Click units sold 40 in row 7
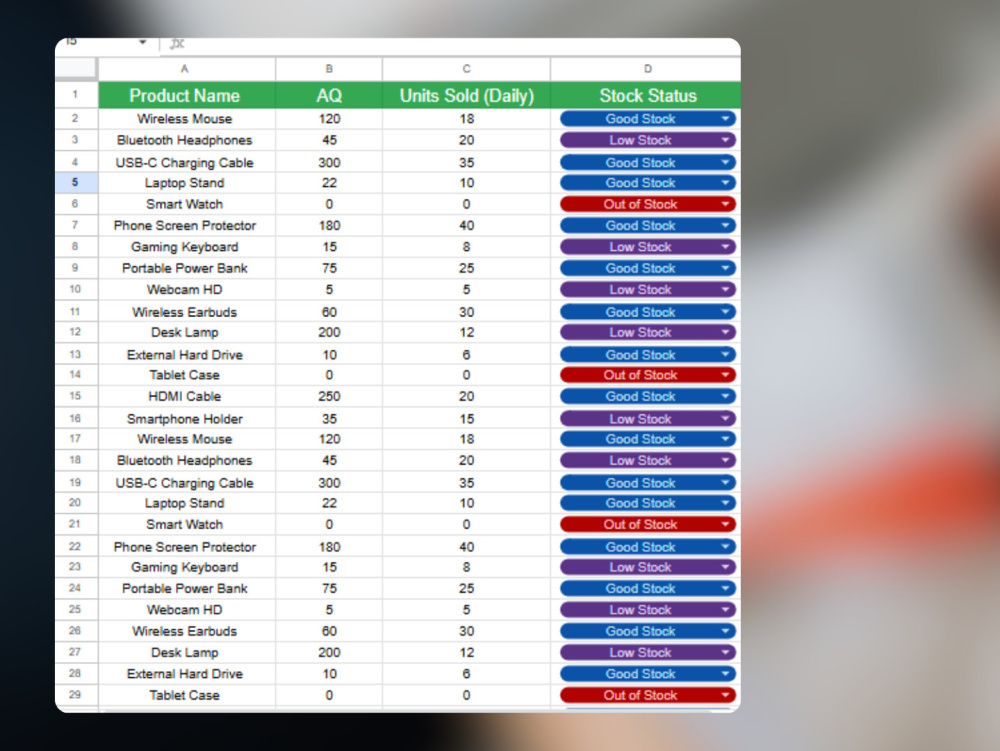This screenshot has width=1000, height=751. click(x=466, y=226)
